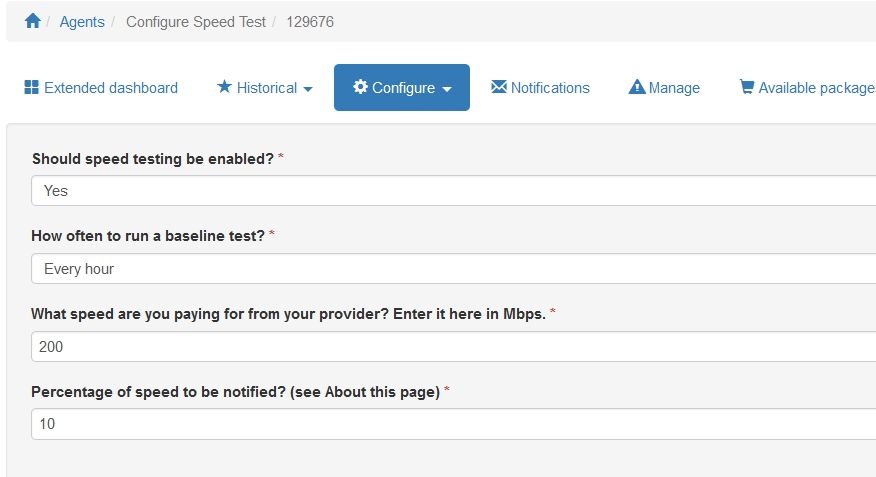Open the baseline test frequency dropdown
The width and height of the screenshot is (876, 477).
[454, 269]
